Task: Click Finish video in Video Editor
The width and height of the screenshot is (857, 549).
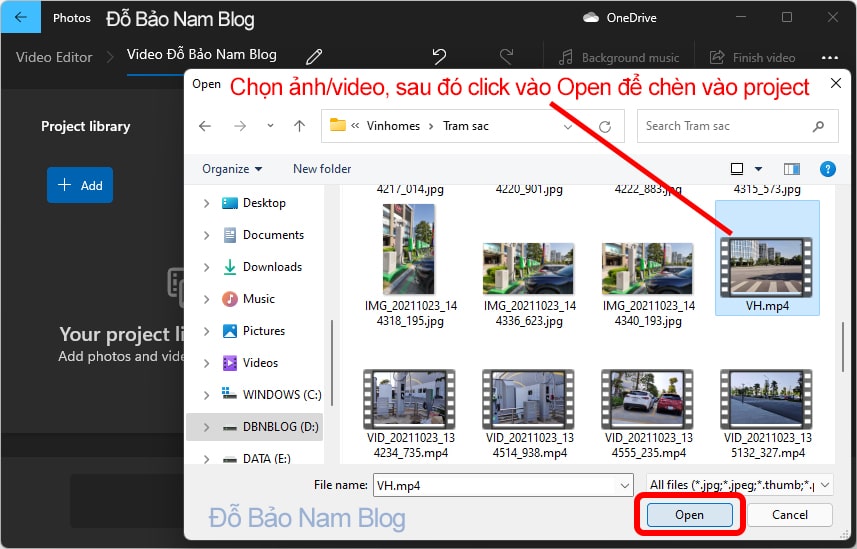Action: coord(753,57)
